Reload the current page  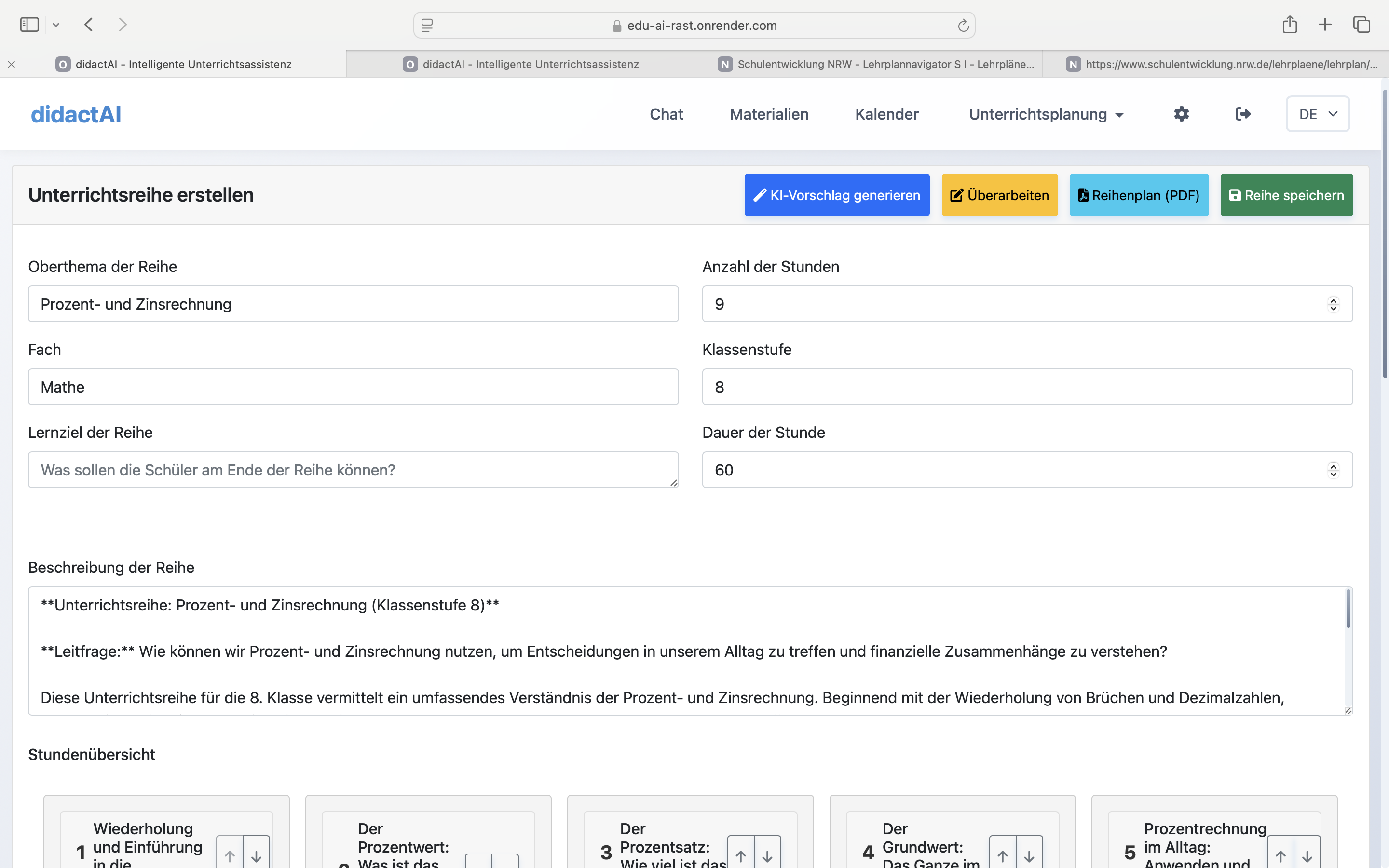[x=963, y=25]
